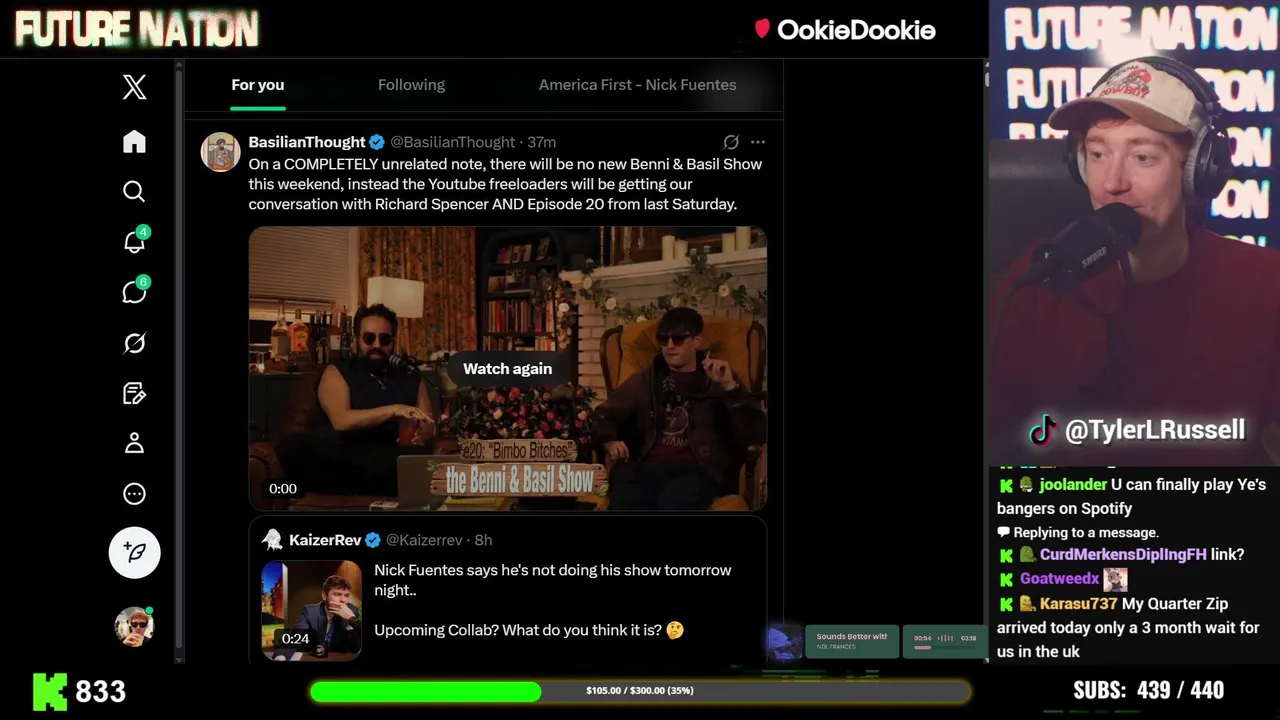Image resolution: width=1280 pixels, height=720 pixels.
Task: Open KaizerRev display name link
Action: point(325,540)
